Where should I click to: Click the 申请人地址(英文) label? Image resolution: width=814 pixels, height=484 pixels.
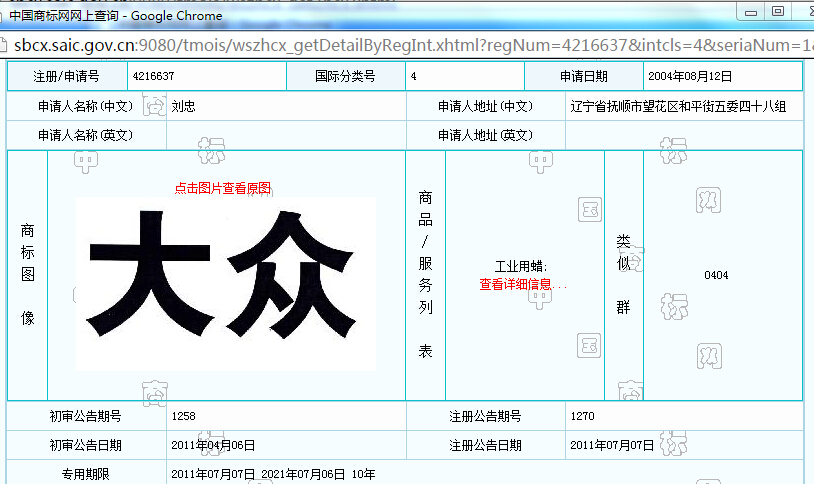485,136
